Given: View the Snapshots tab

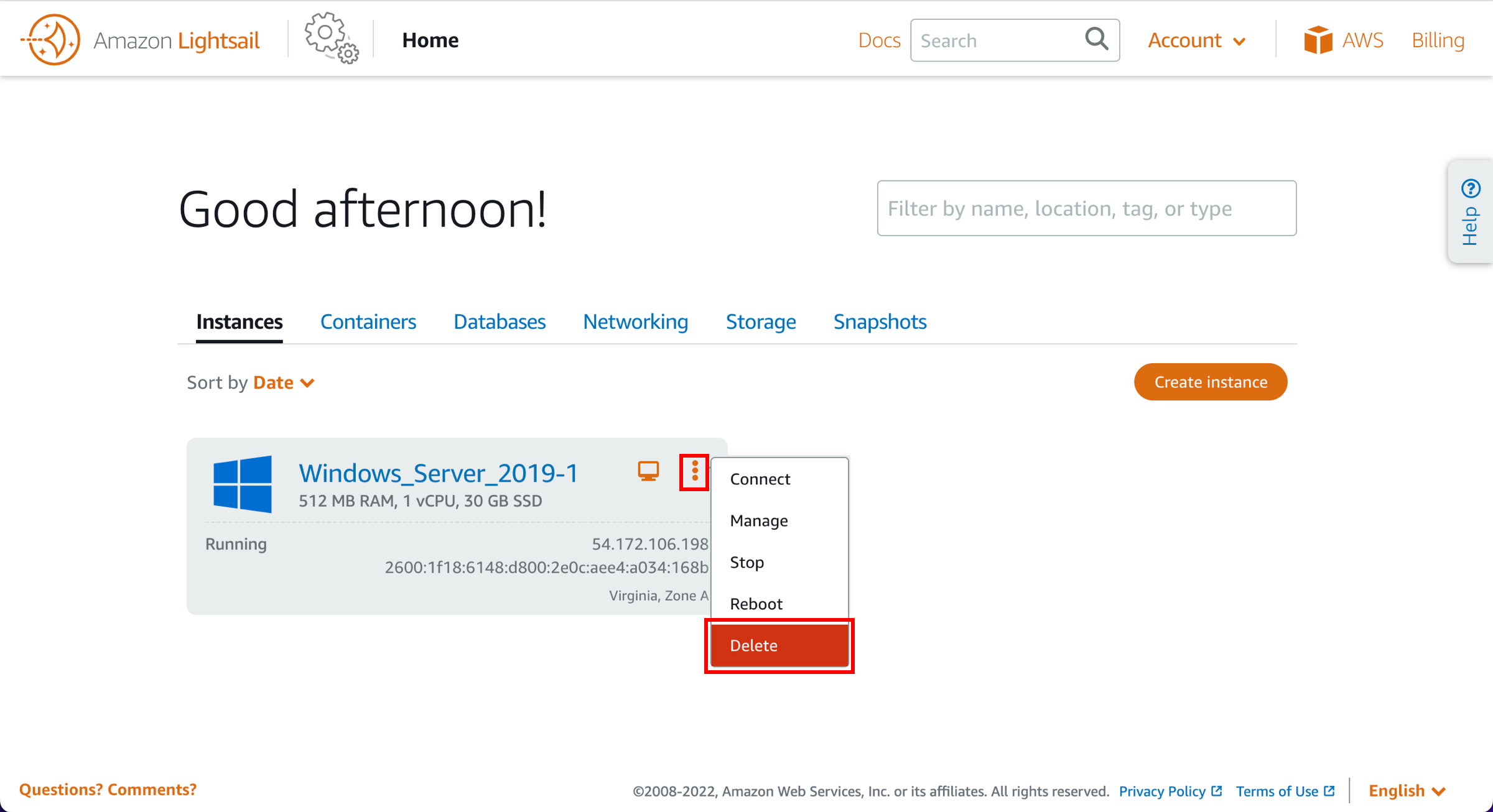Looking at the screenshot, I should pos(880,322).
